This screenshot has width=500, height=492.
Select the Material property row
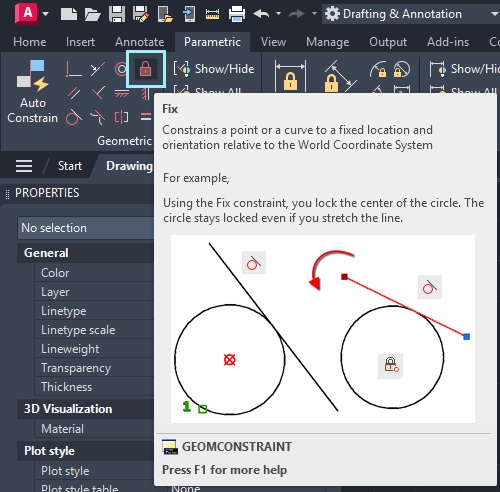click(x=95, y=429)
